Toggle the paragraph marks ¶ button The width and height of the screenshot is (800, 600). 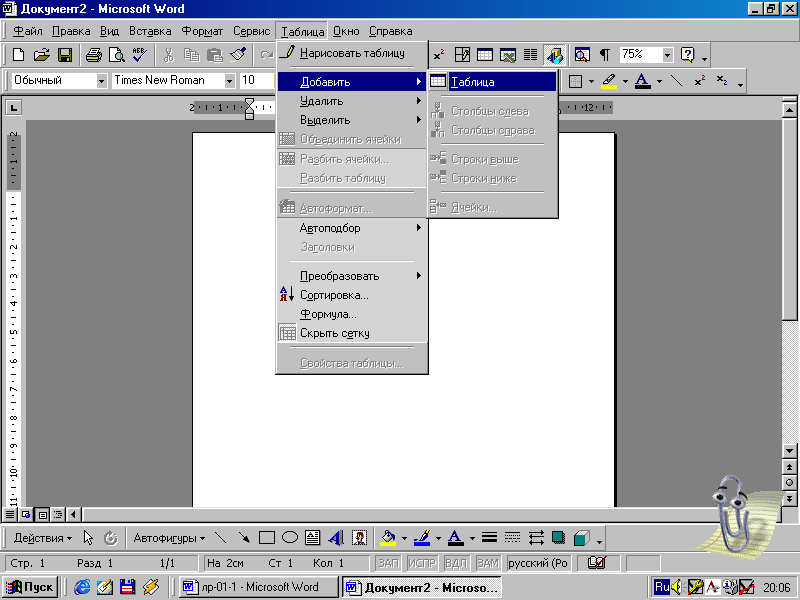(x=605, y=55)
